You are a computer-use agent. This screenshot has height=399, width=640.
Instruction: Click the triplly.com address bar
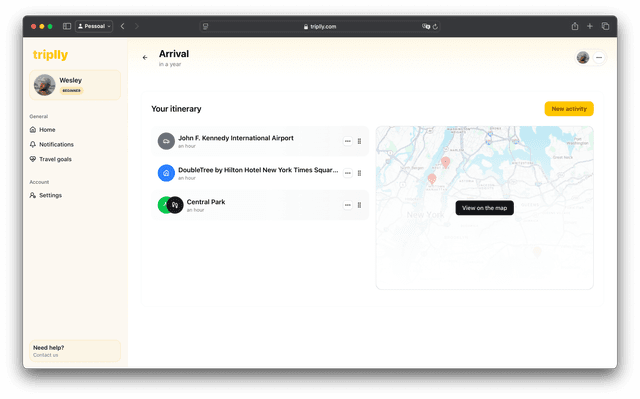click(x=320, y=27)
